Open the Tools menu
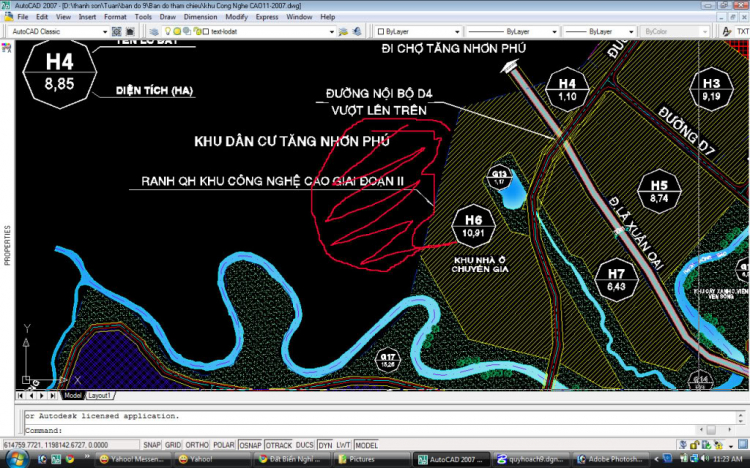The height and width of the screenshot is (468, 750). [x=143, y=17]
